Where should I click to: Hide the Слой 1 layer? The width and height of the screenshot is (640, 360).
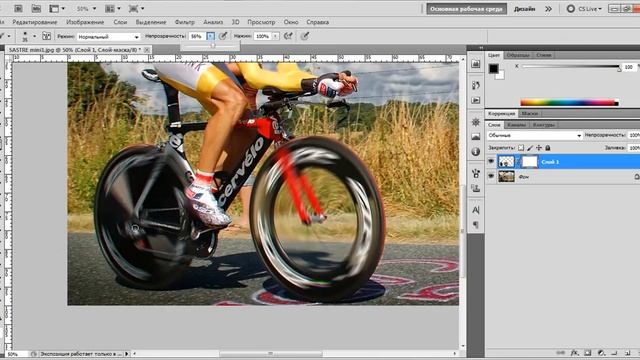(x=491, y=162)
